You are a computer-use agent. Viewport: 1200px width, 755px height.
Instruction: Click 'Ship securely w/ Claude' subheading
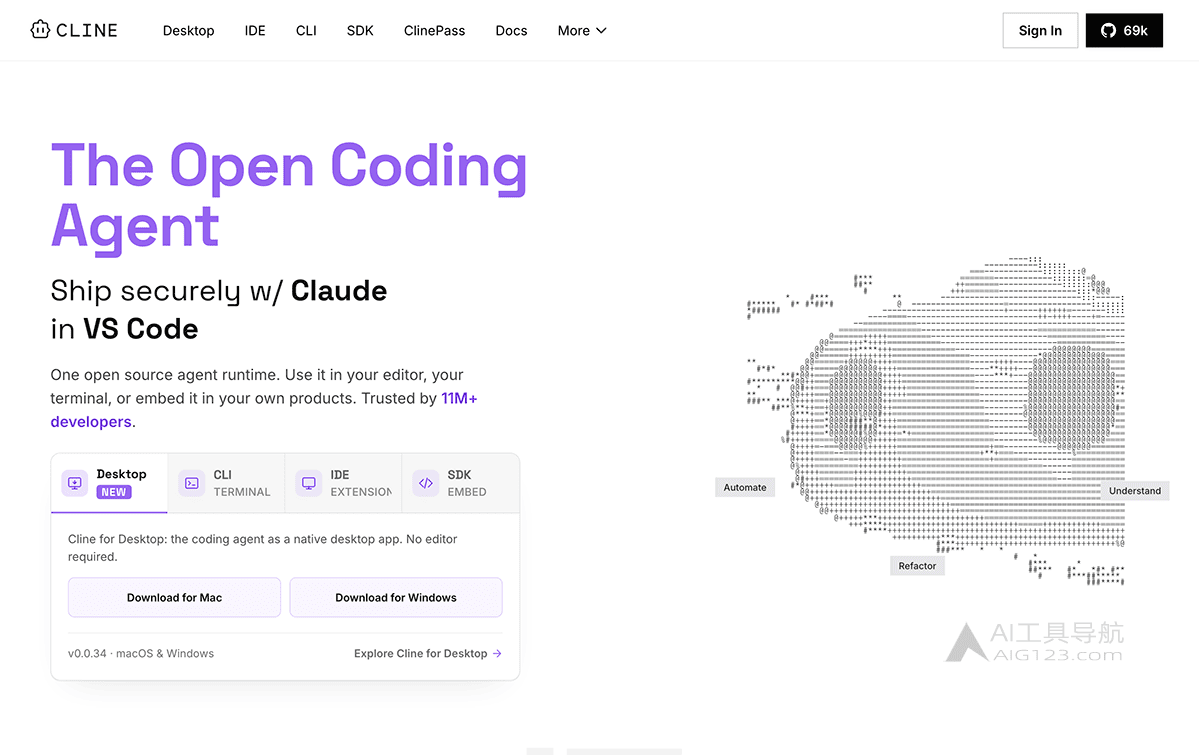(219, 291)
